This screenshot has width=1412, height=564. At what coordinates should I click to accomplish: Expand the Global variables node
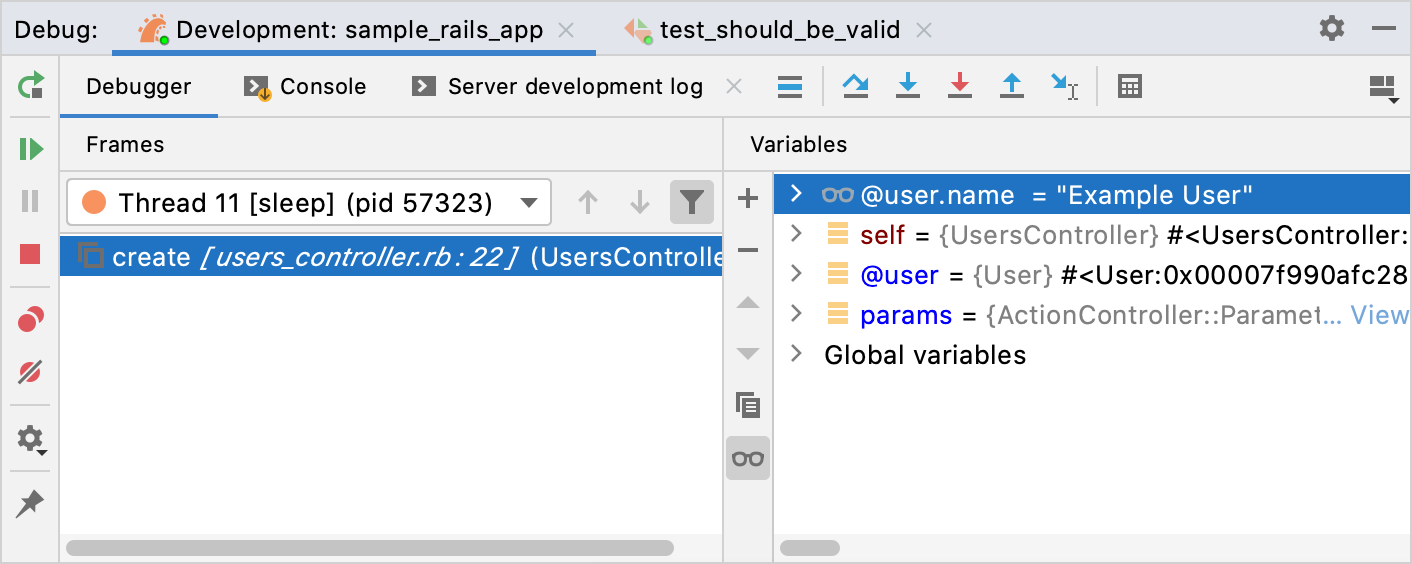[x=796, y=354]
